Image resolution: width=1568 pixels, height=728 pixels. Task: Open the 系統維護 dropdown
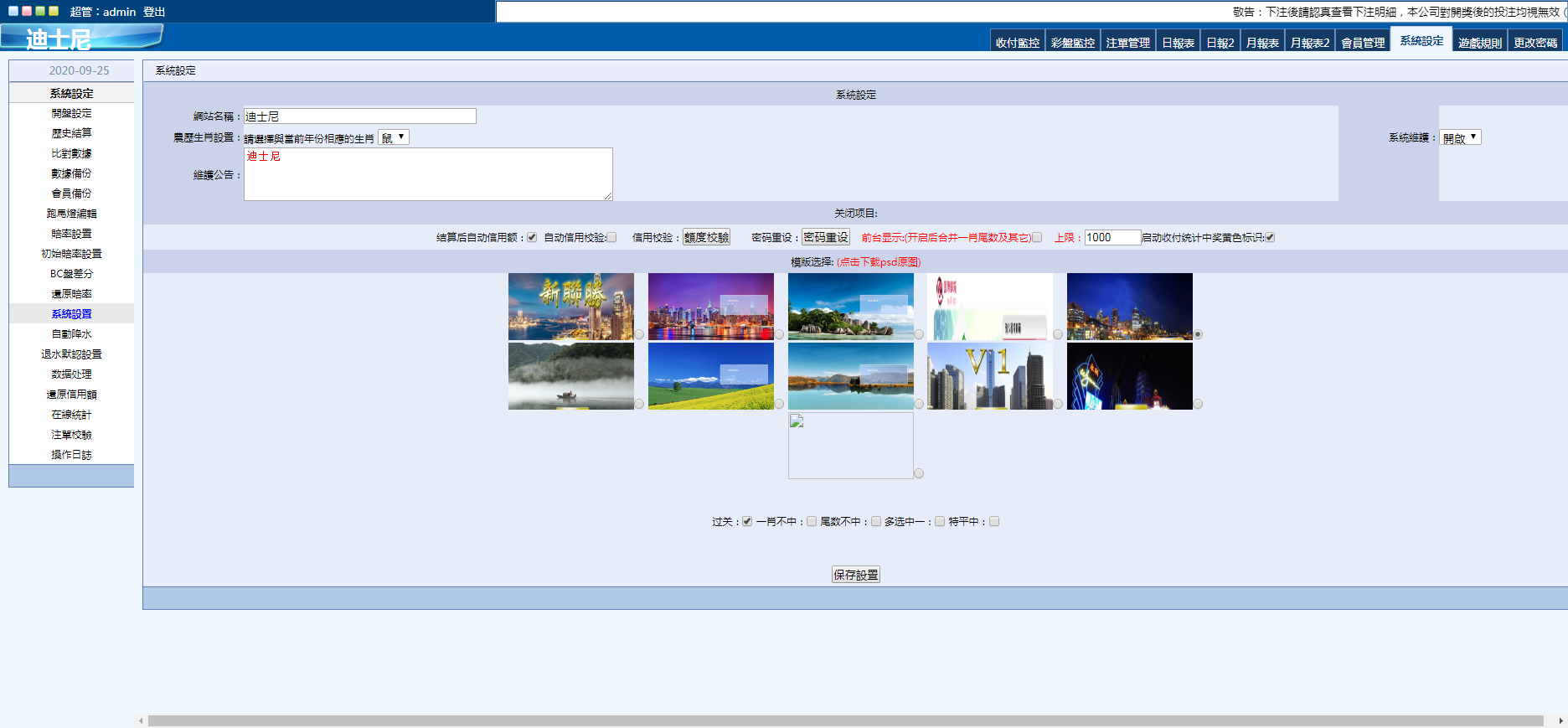click(1460, 137)
